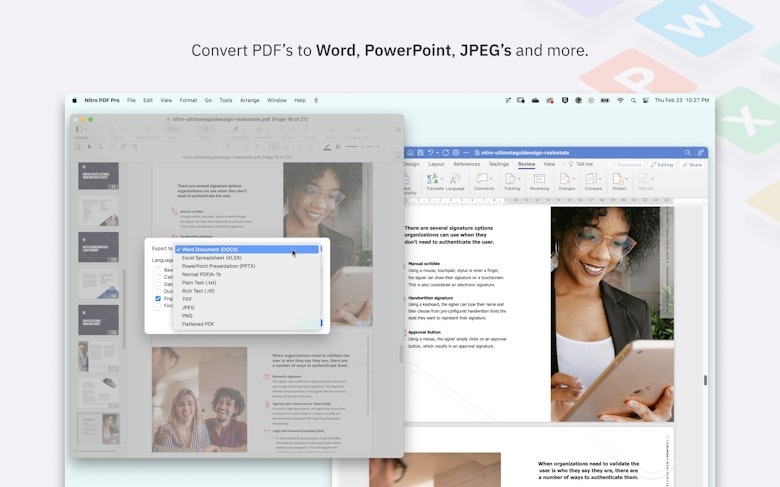Open the Editing mode button in Word
Screen dimensions: 780x487
[x=662, y=165]
